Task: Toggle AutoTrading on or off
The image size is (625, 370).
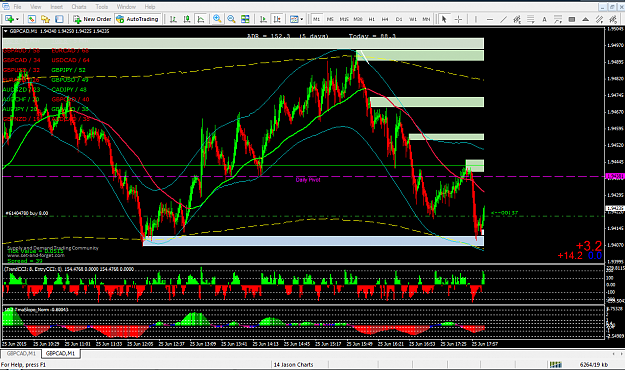Action: pos(137,19)
